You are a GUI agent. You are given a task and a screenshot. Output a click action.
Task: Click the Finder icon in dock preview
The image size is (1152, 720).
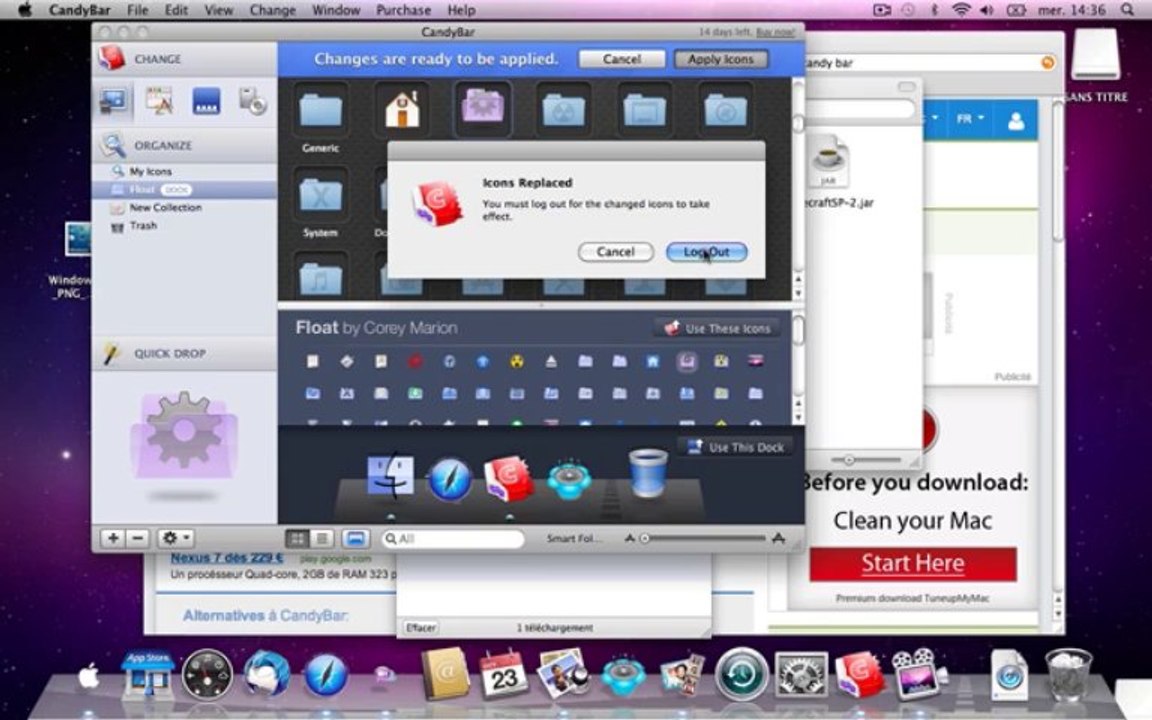tap(390, 475)
